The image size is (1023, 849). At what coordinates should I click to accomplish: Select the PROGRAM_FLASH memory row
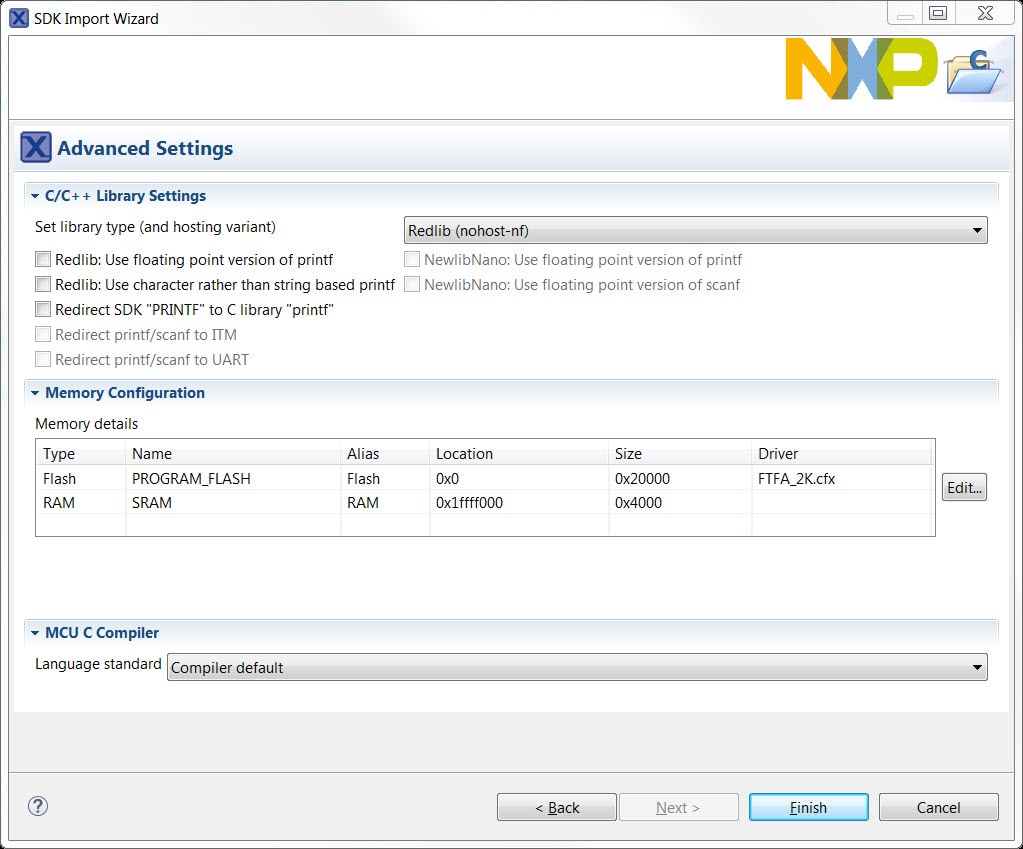click(x=191, y=478)
